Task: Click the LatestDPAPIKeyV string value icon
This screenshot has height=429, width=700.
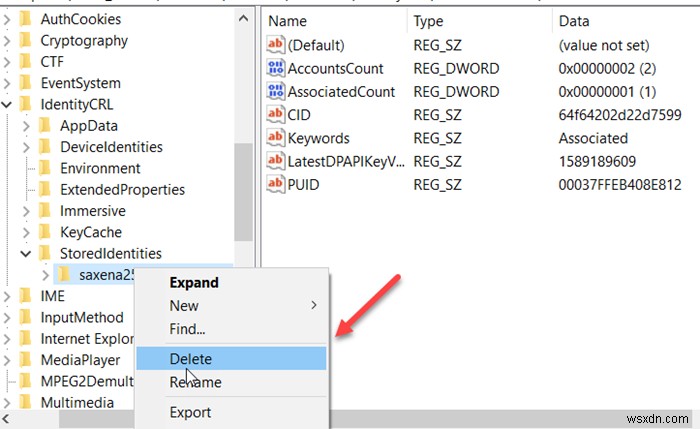Action: tap(275, 161)
